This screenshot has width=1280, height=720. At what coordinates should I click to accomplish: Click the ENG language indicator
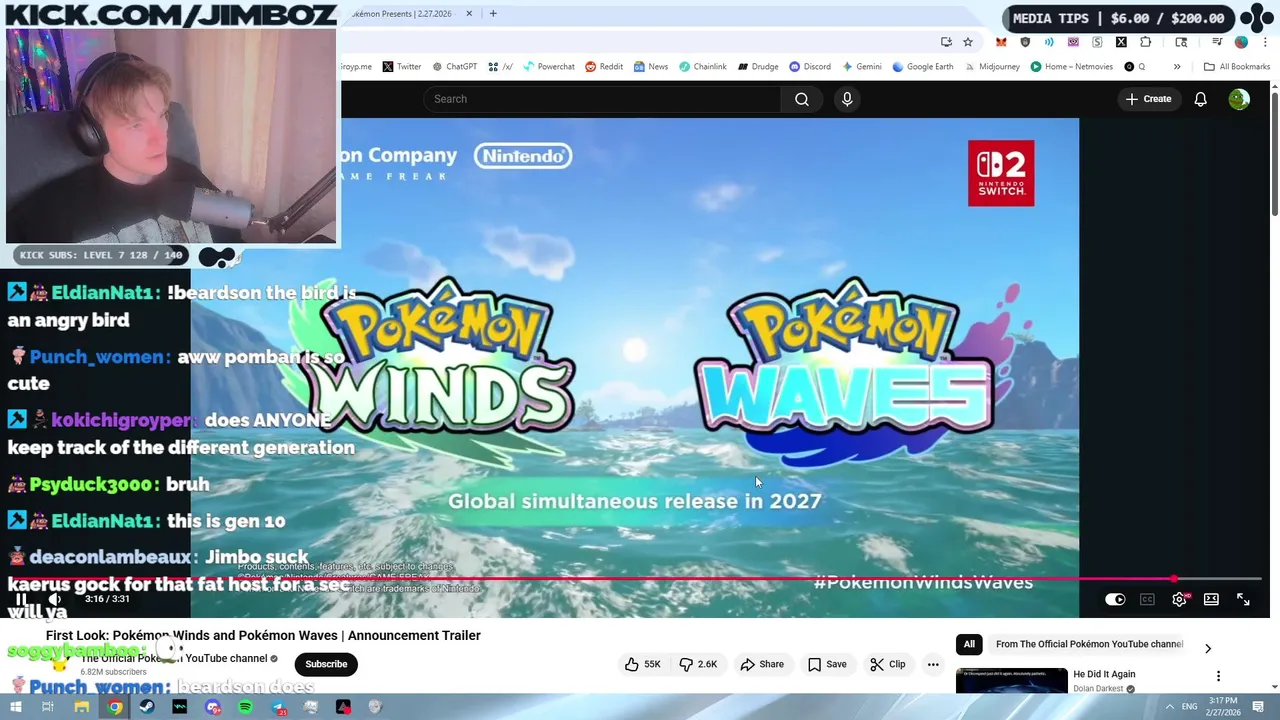tap(1190, 707)
